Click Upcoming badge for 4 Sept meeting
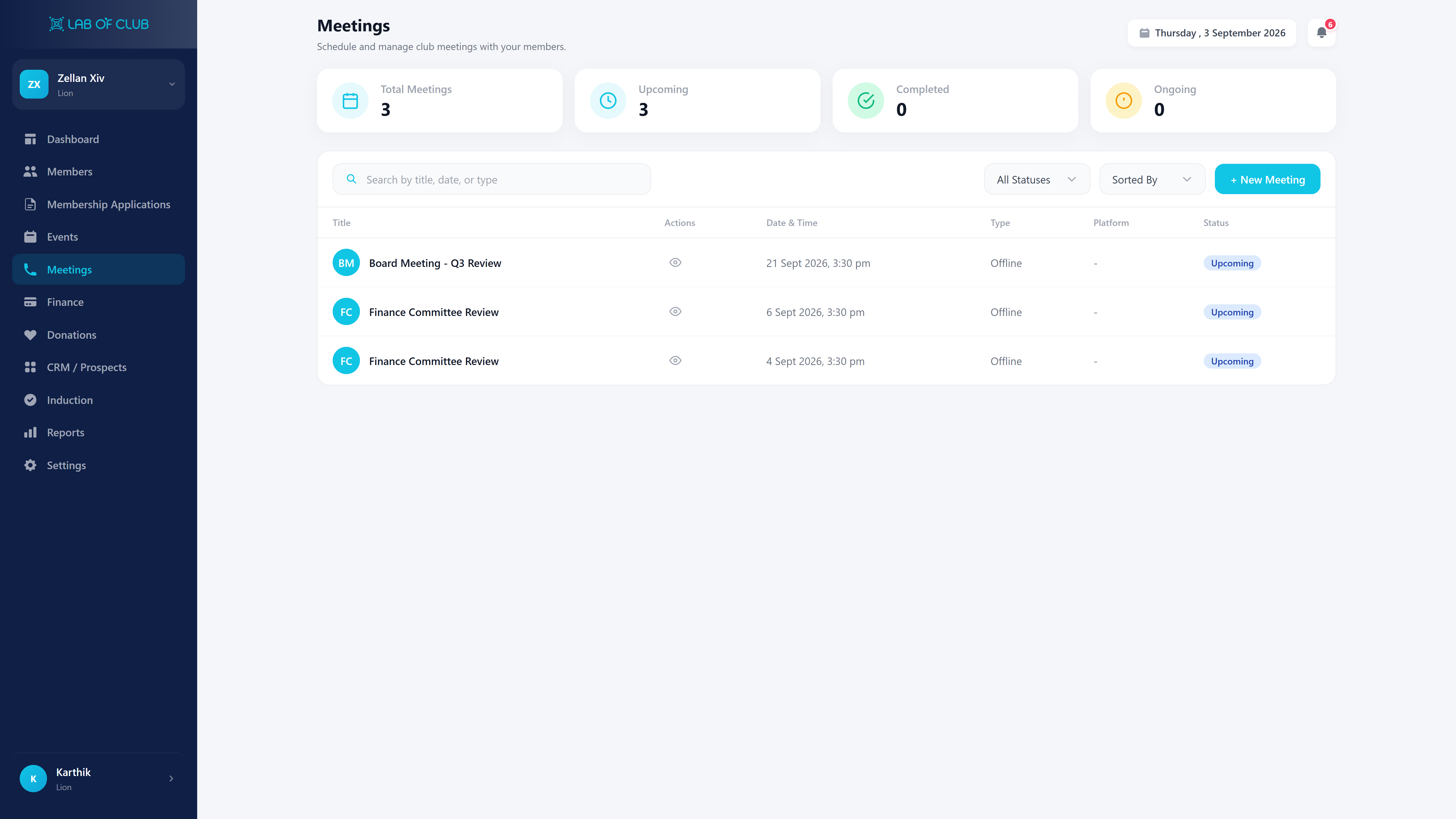This screenshot has height=819, width=1456. coord(1232,361)
